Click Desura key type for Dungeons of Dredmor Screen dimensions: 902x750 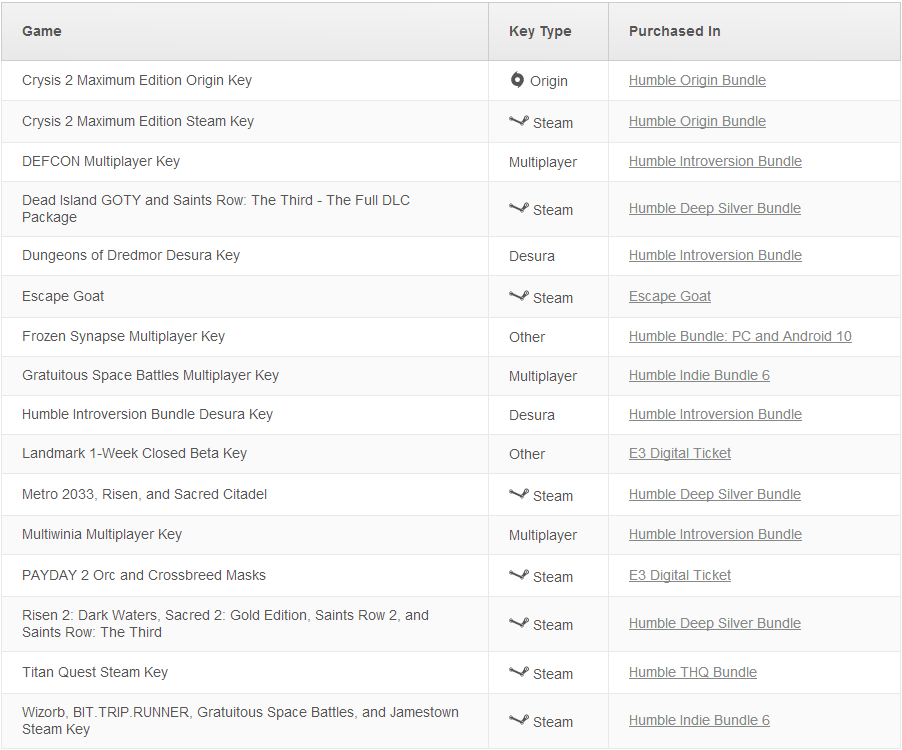(532, 256)
